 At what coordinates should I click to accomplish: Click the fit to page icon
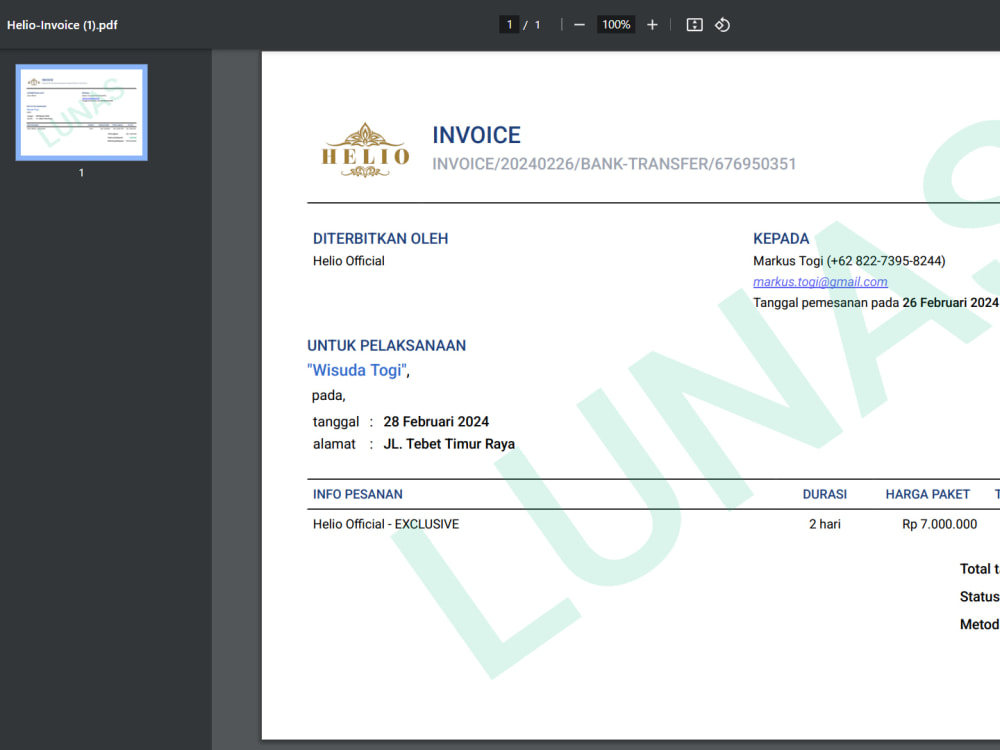pyautogui.click(x=695, y=25)
